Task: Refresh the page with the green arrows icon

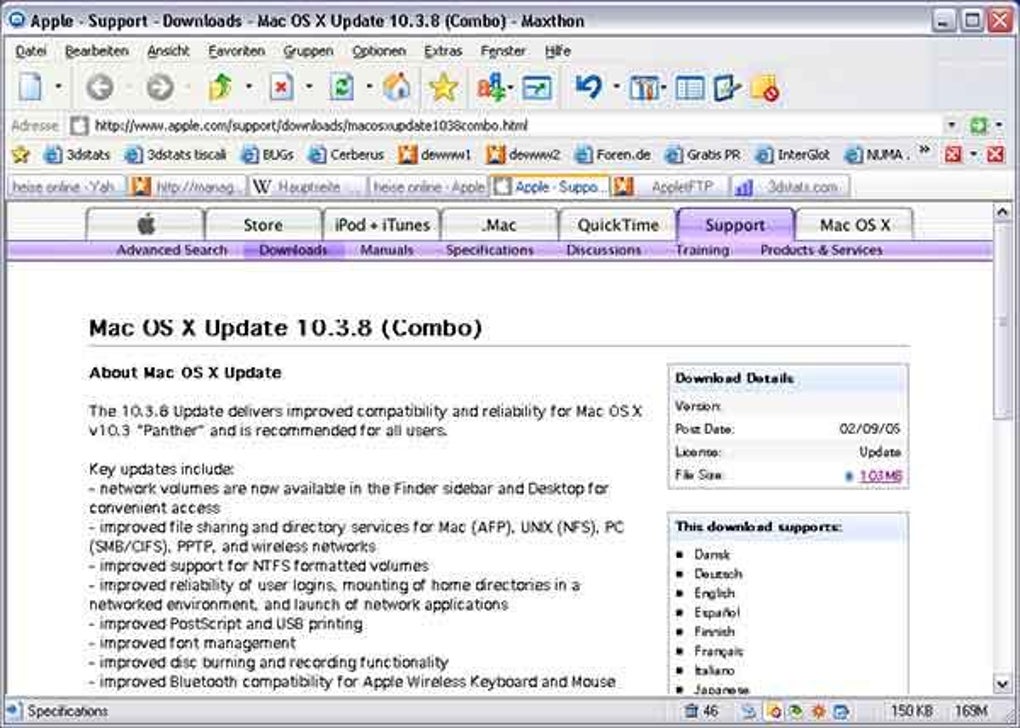Action: click(342, 87)
